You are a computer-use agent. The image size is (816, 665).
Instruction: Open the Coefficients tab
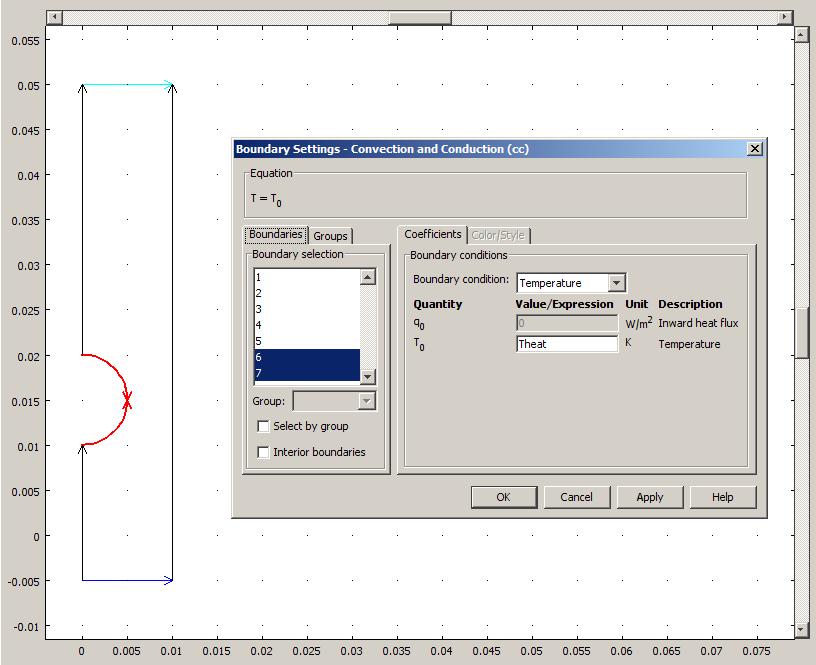432,234
